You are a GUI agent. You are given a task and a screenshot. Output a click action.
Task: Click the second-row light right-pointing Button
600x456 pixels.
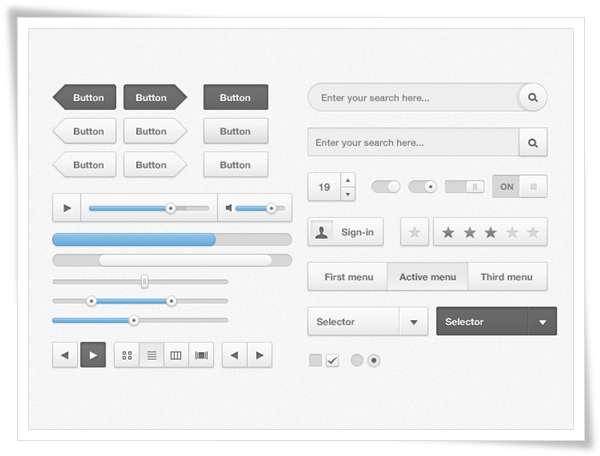point(155,131)
